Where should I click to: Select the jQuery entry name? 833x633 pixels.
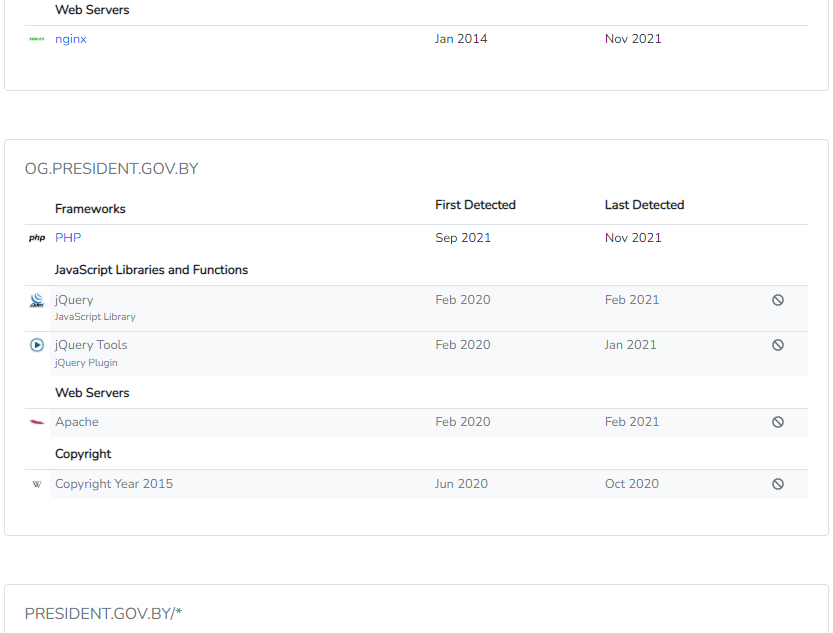tap(74, 300)
